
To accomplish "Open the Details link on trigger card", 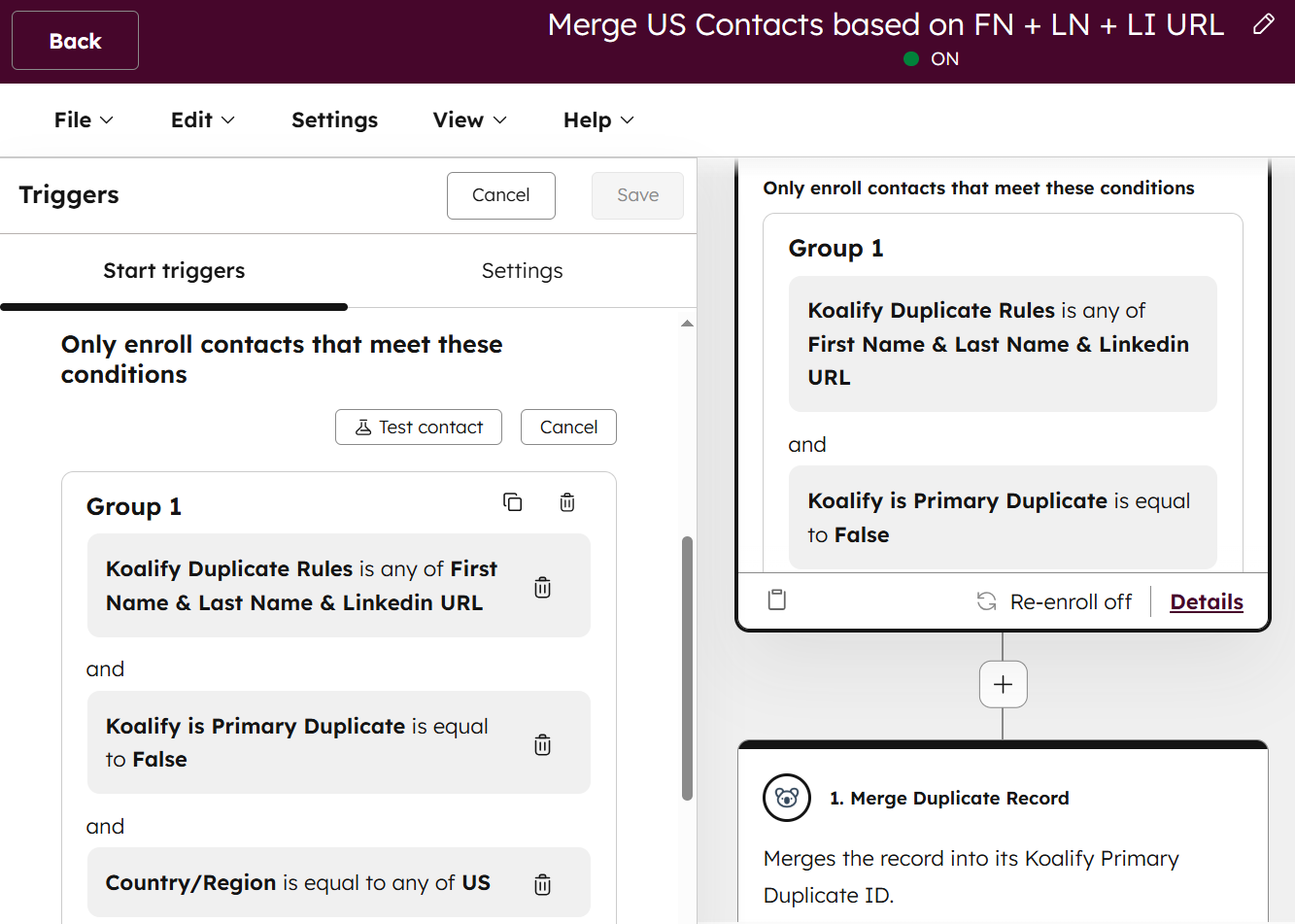I will [x=1206, y=601].
